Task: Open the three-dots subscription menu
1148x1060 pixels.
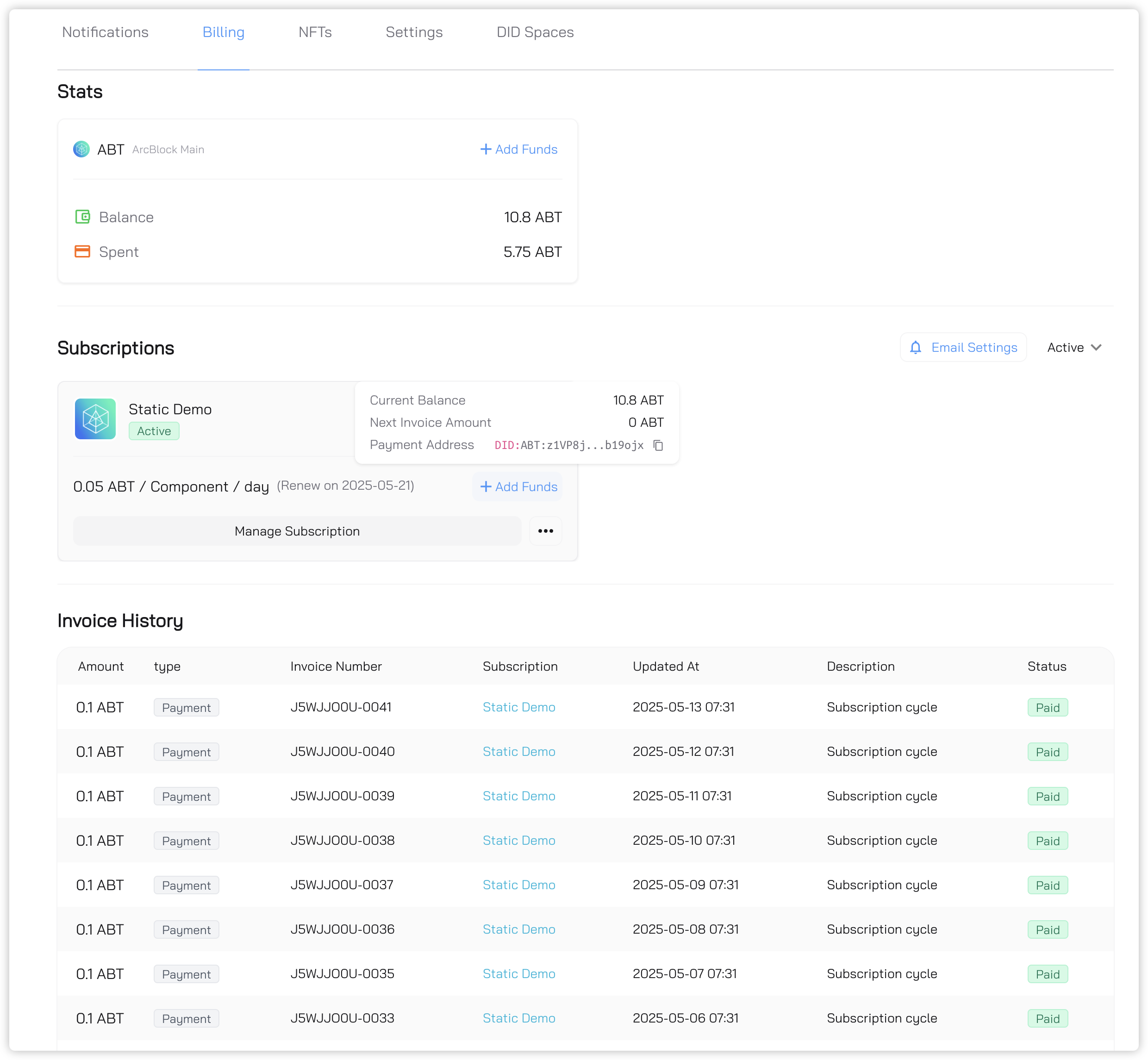Action: [545, 531]
